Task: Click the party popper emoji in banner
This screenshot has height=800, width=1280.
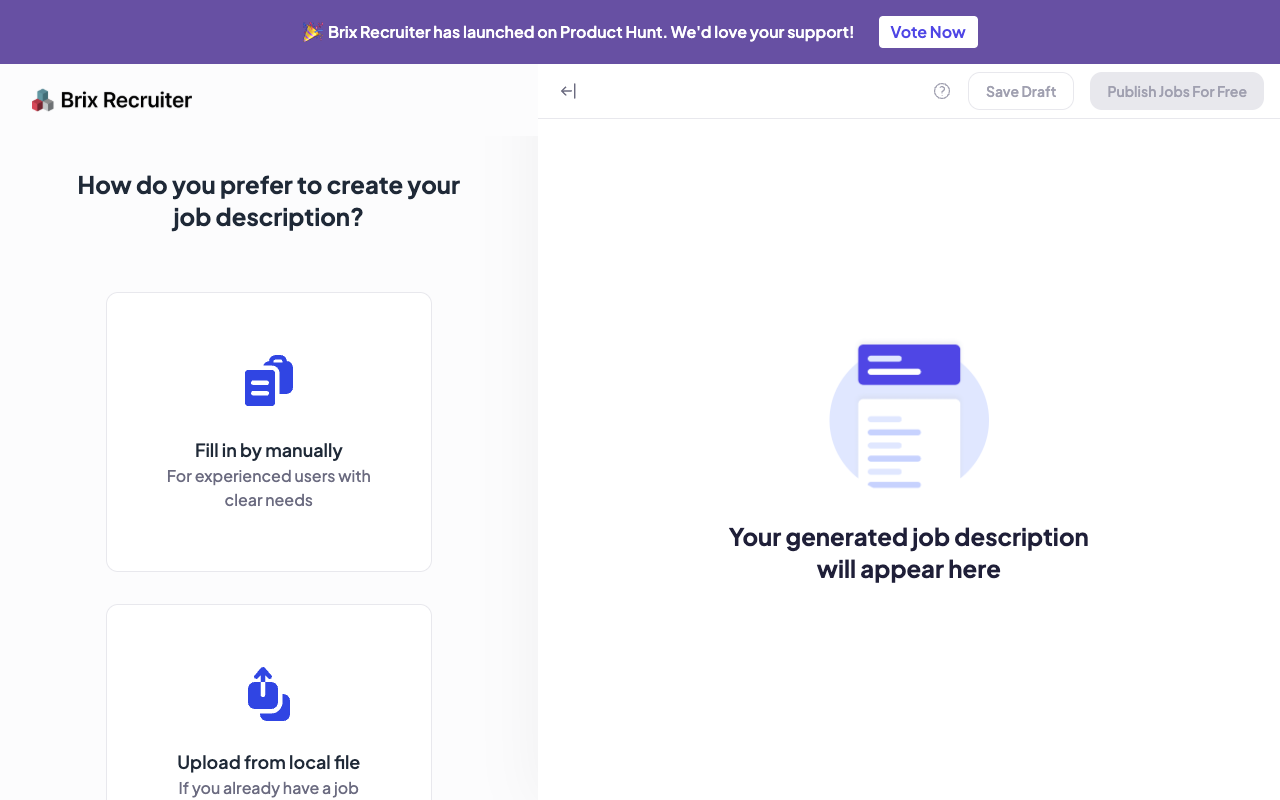Action: point(312,32)
